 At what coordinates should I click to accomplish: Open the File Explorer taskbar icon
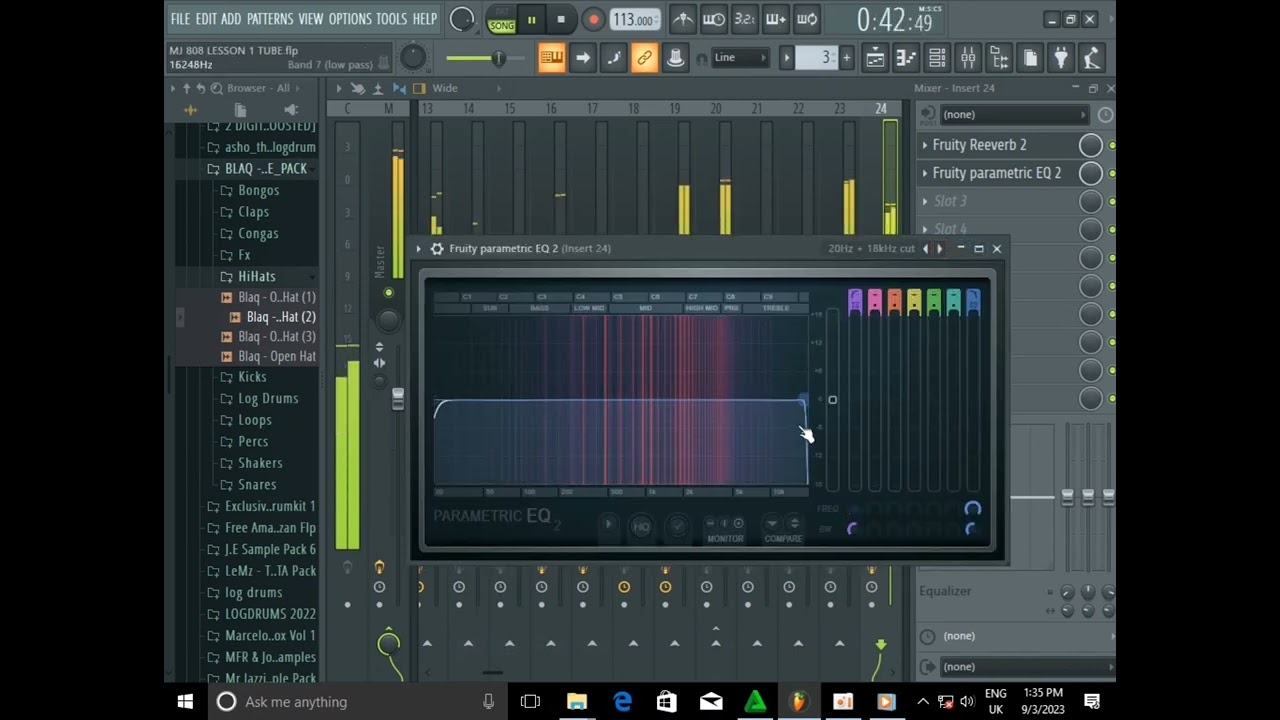(x=577, y=702)
